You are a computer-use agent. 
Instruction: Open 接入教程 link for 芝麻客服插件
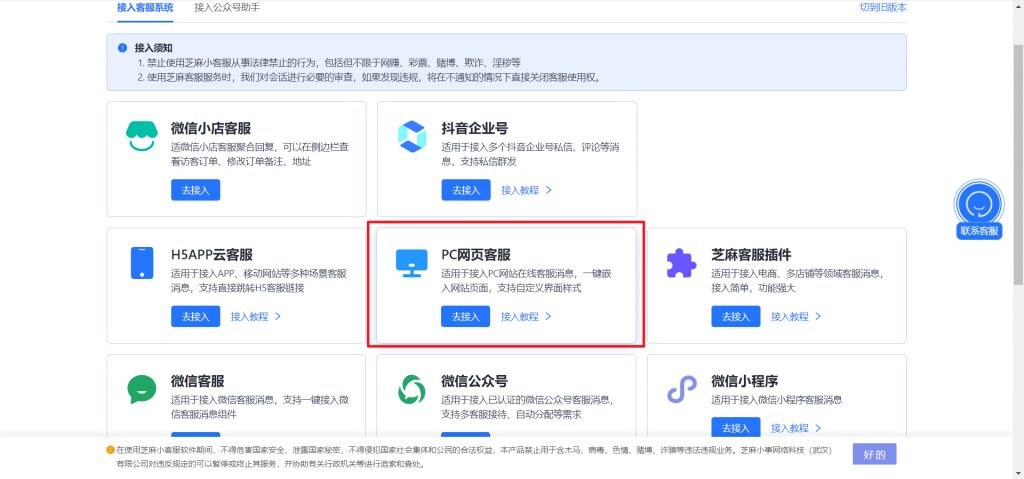[796, 316]
